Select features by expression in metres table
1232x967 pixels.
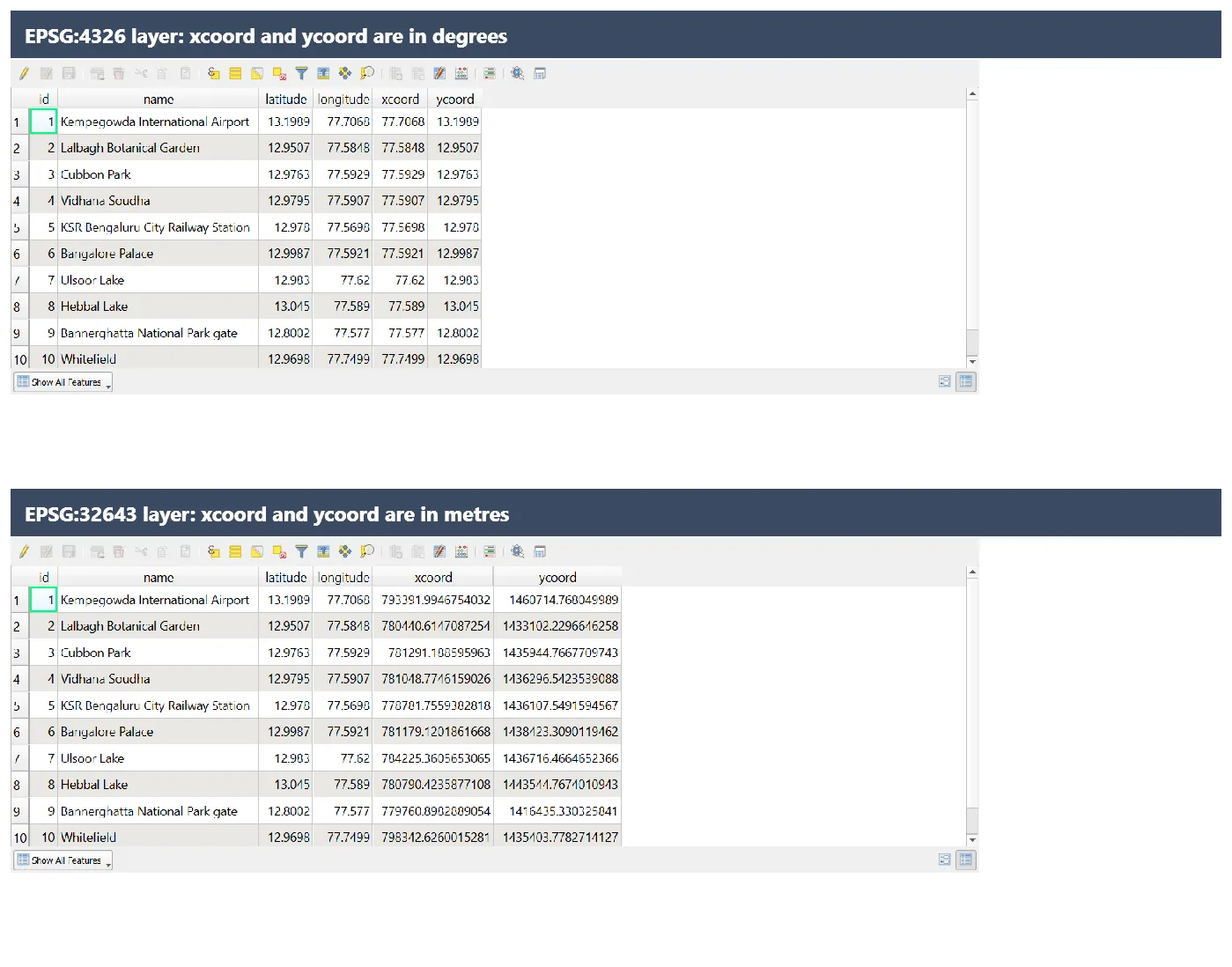coord(213,551)
